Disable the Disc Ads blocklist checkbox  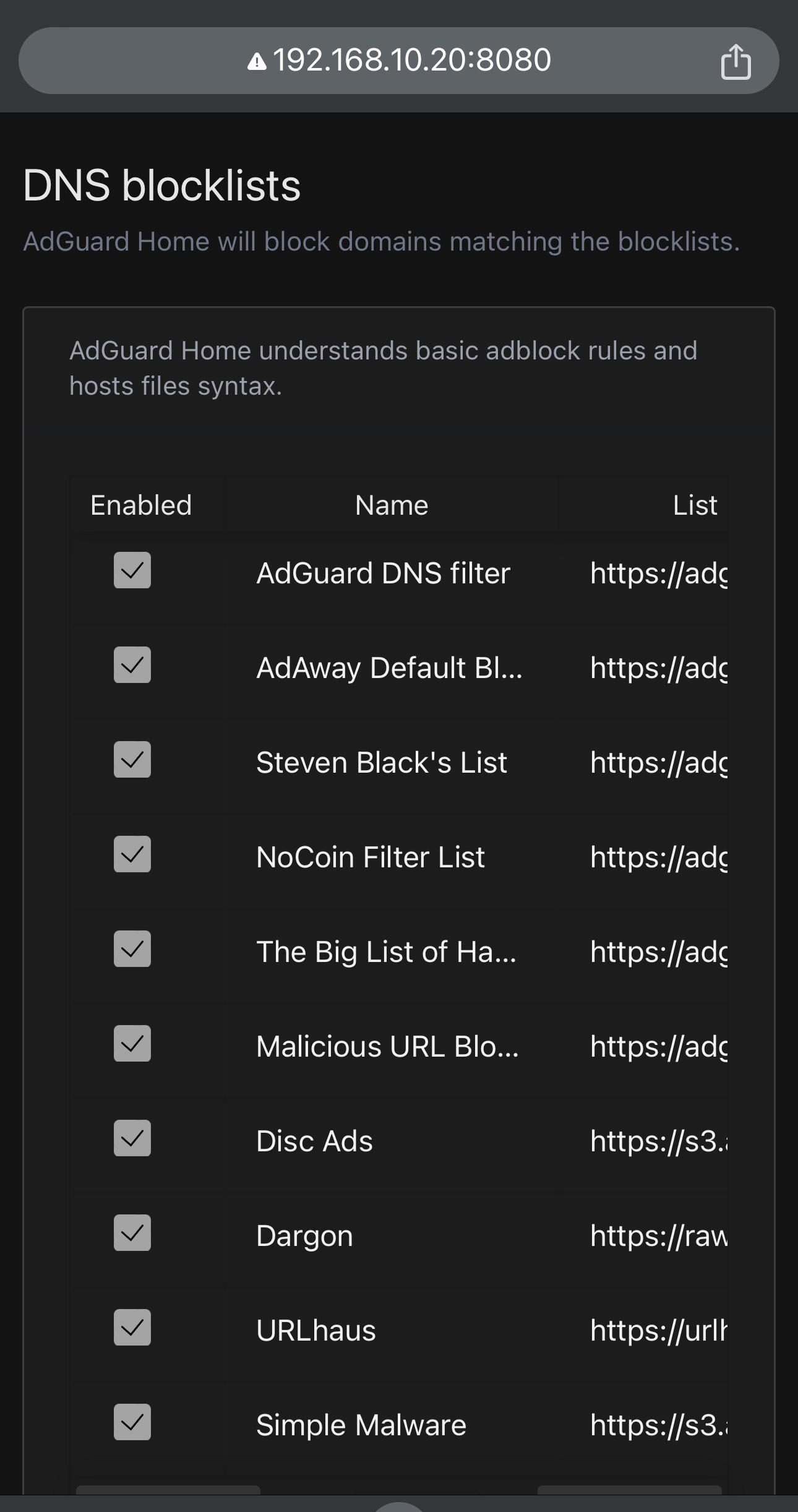coord(132,1138)
